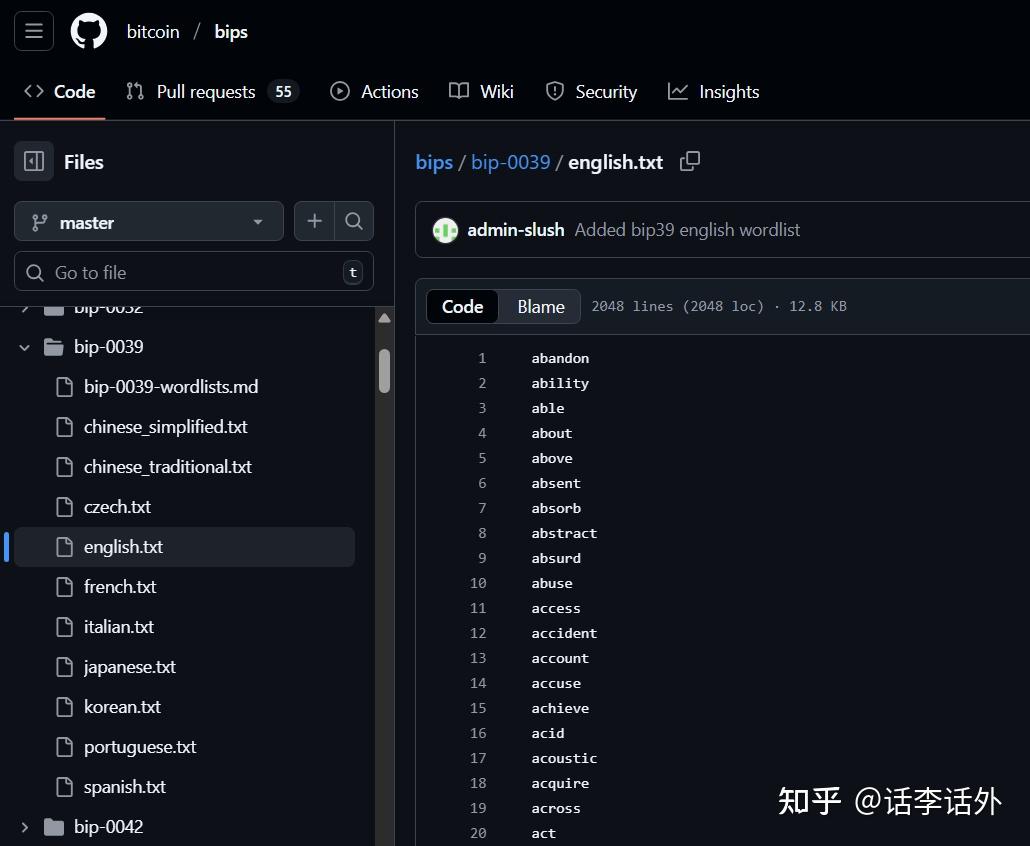Click the bitcoin owner link
1030x846 pixels.
click(153, 32)
